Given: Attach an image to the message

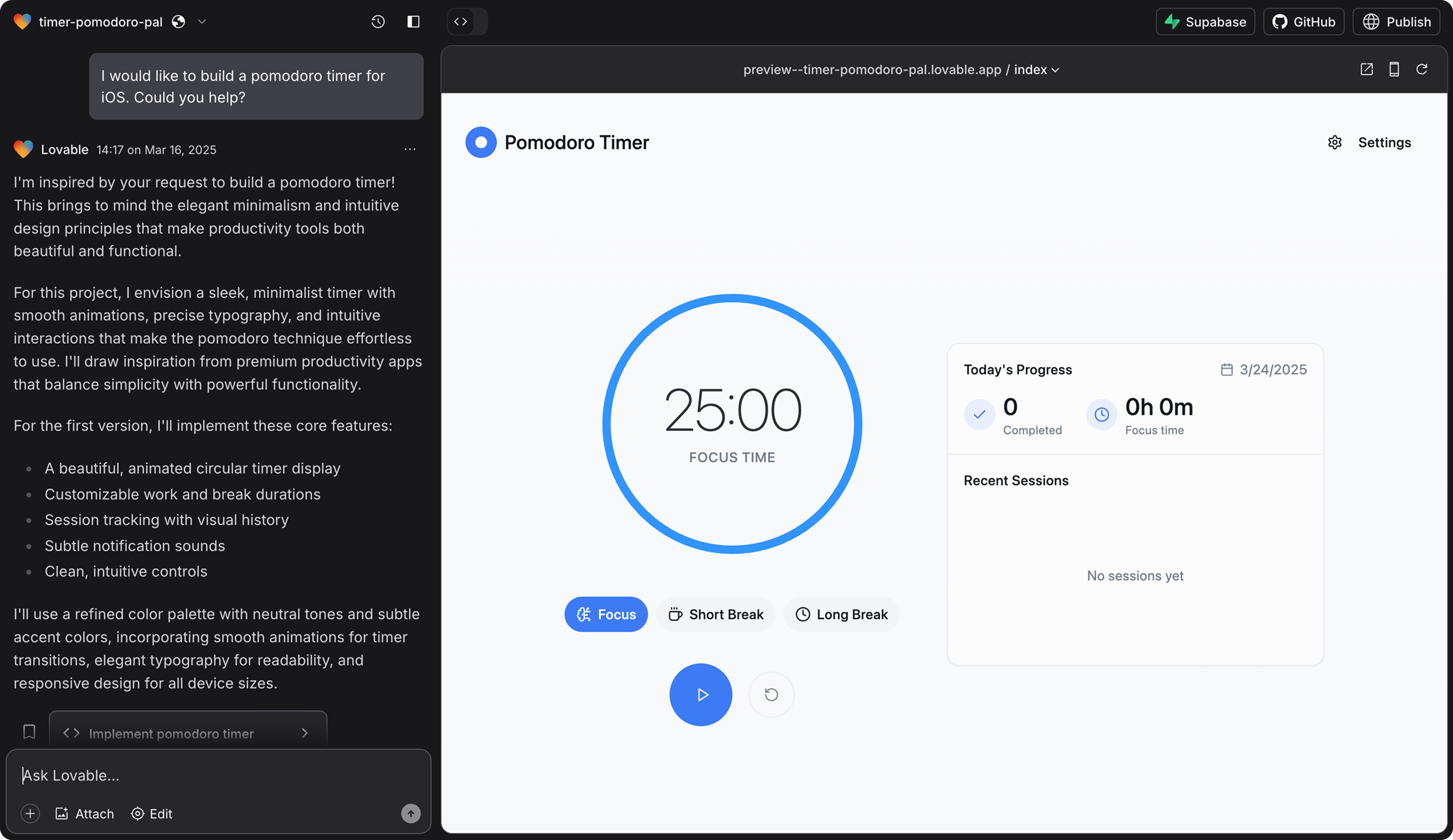Looking at the screenshot, I should [85, 813].
